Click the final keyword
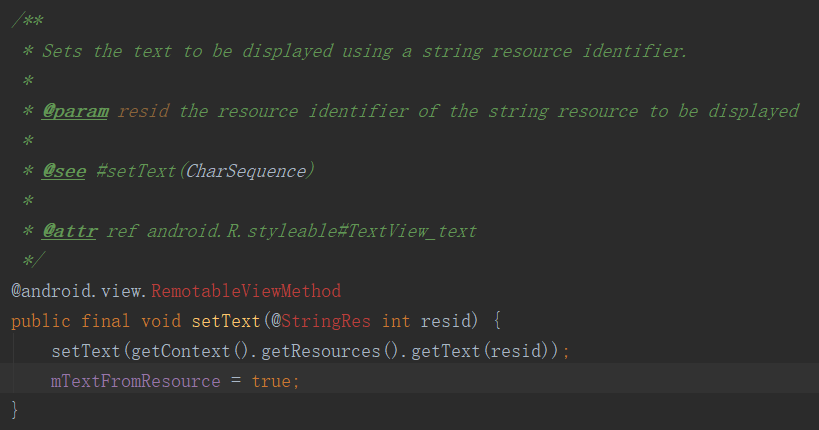Screen dimensions: 819x430 pyautogui.click(x=106, y=321)
